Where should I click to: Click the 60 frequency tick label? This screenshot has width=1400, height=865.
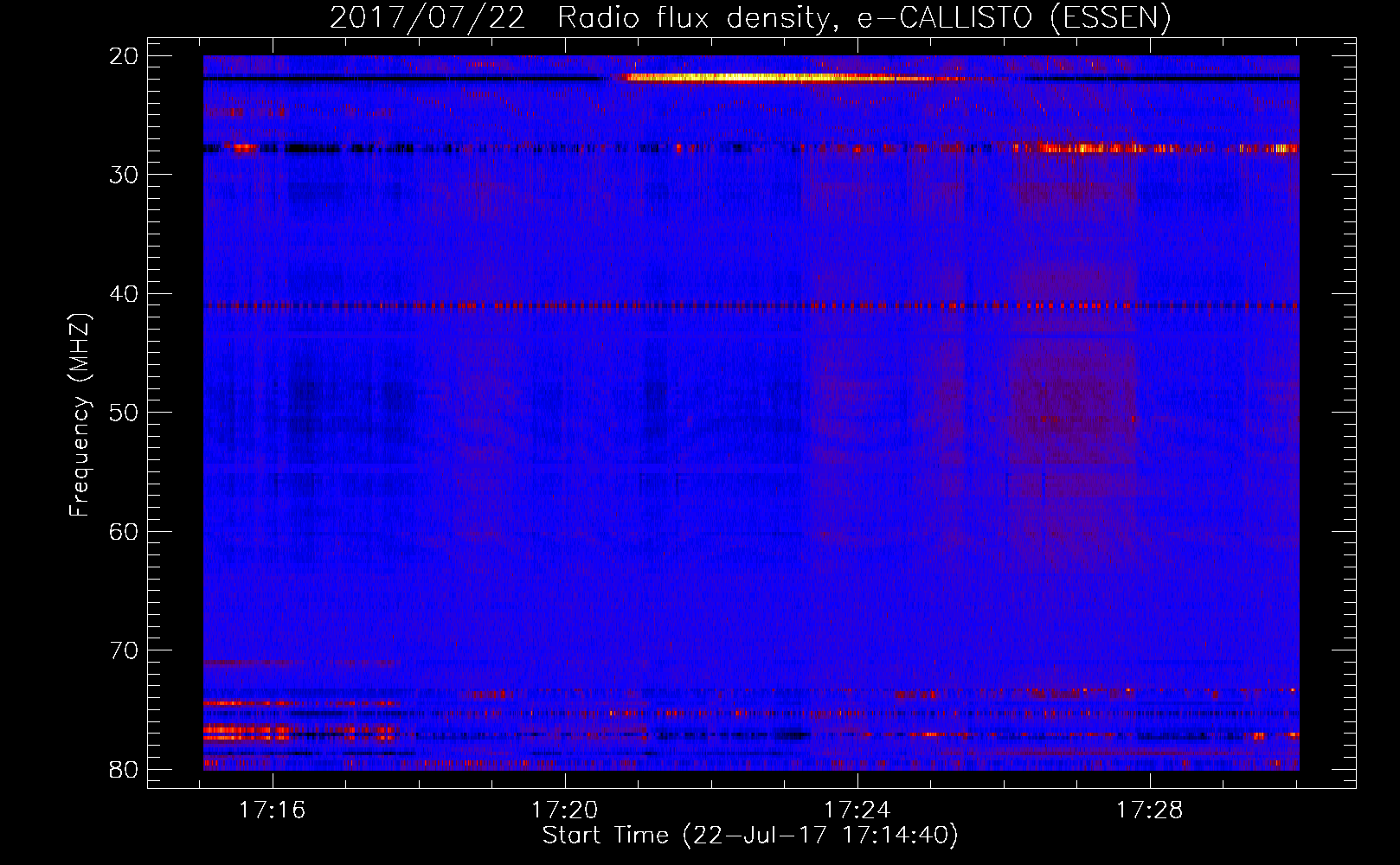[x=125, y=531]
